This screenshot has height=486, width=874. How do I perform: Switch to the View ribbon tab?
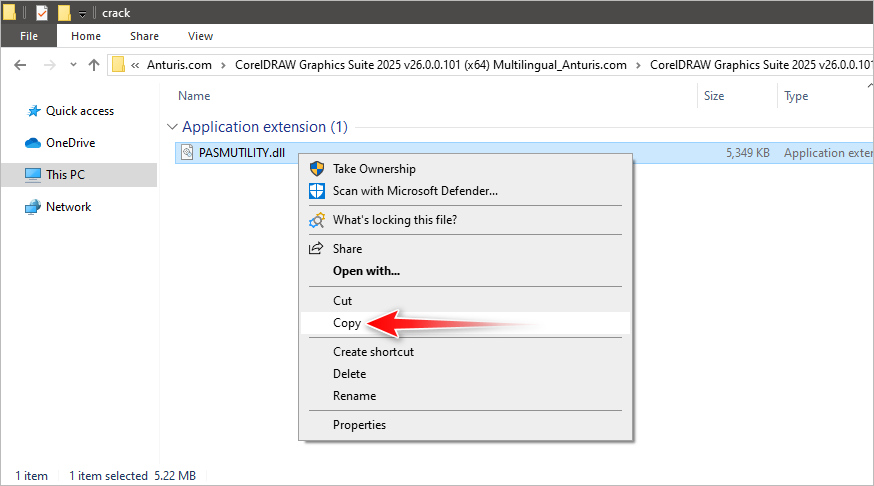pos(200,36)
